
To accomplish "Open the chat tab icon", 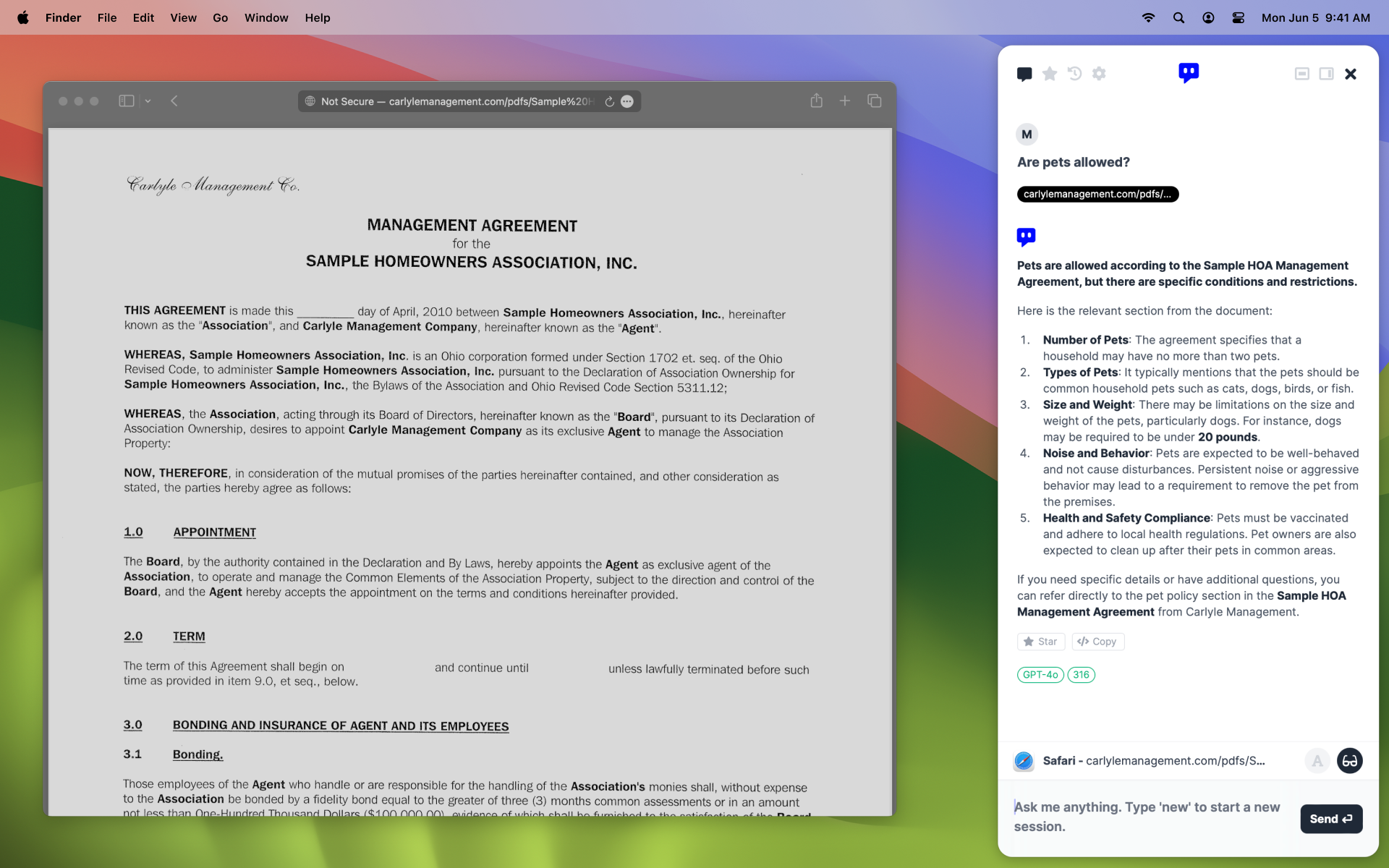I will (1024, 74).
